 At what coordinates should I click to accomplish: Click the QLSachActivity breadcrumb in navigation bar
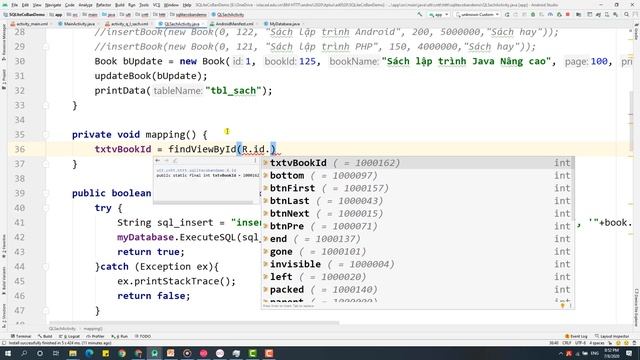click(x=228, y=14)
